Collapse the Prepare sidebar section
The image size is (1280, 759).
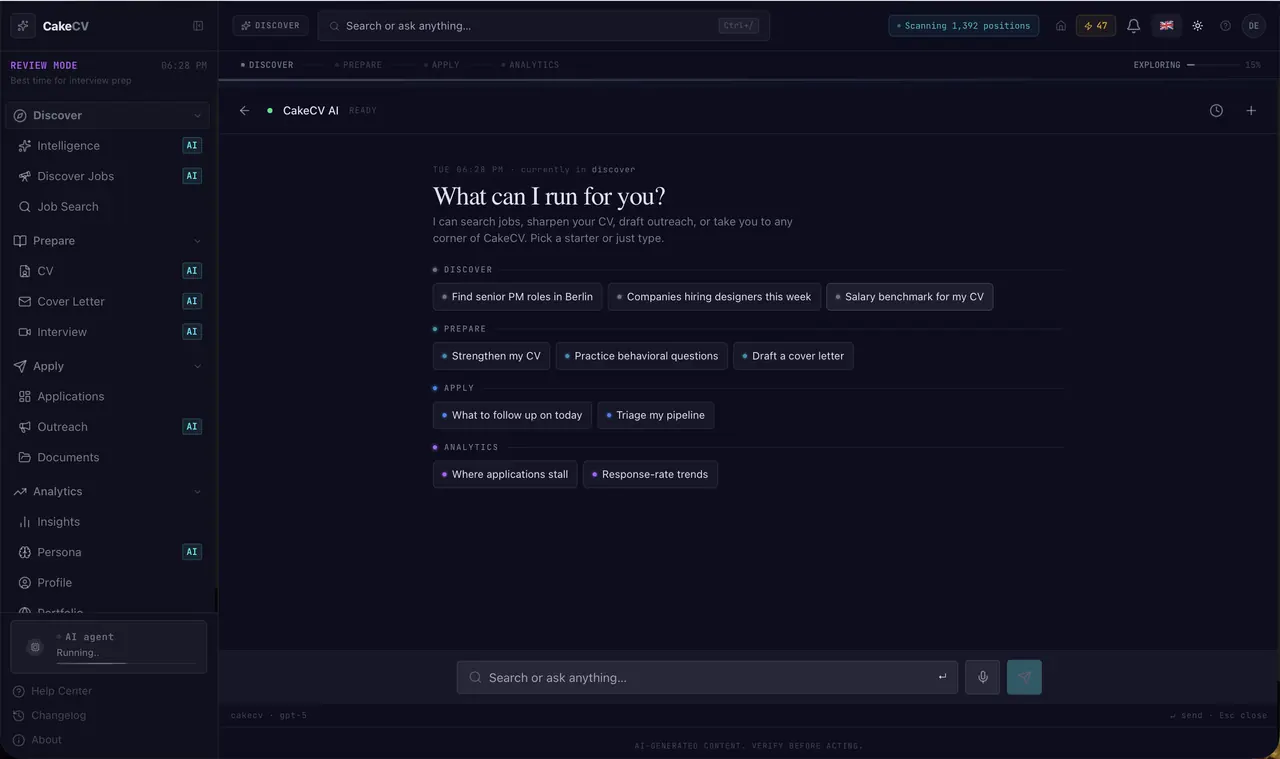pos(197,241)
